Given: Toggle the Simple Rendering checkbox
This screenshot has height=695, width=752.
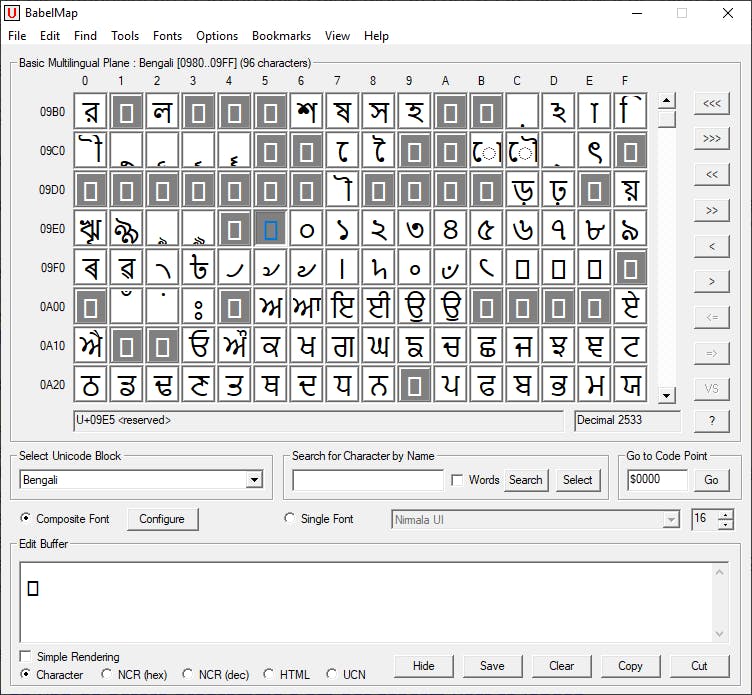Looking at the screenshot, I should 27,657.
